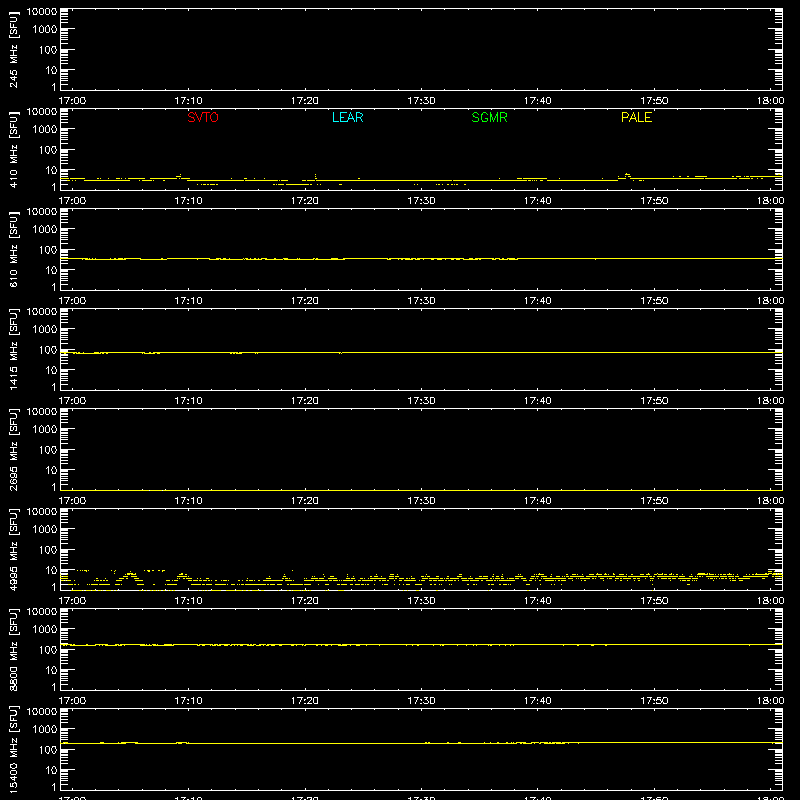
Task: Click the 1000 y-axis value on 15400 MHz plot
Action: click(x=45, y=730)
